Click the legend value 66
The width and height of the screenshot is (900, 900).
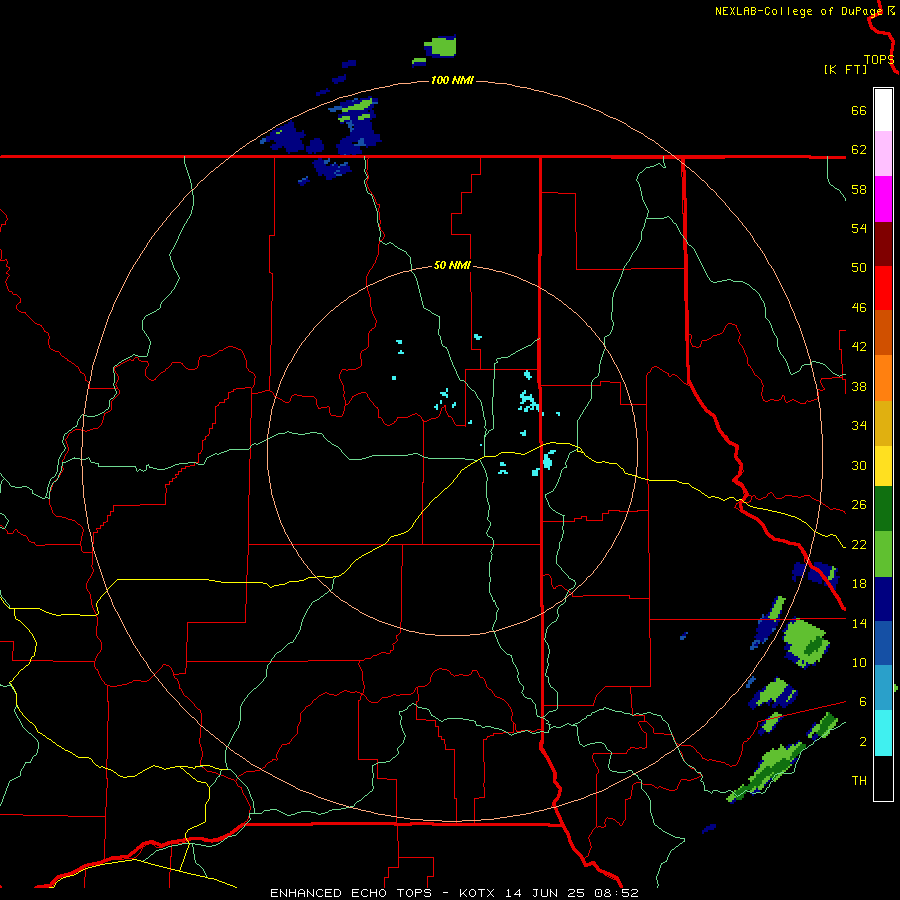[859, 110]
